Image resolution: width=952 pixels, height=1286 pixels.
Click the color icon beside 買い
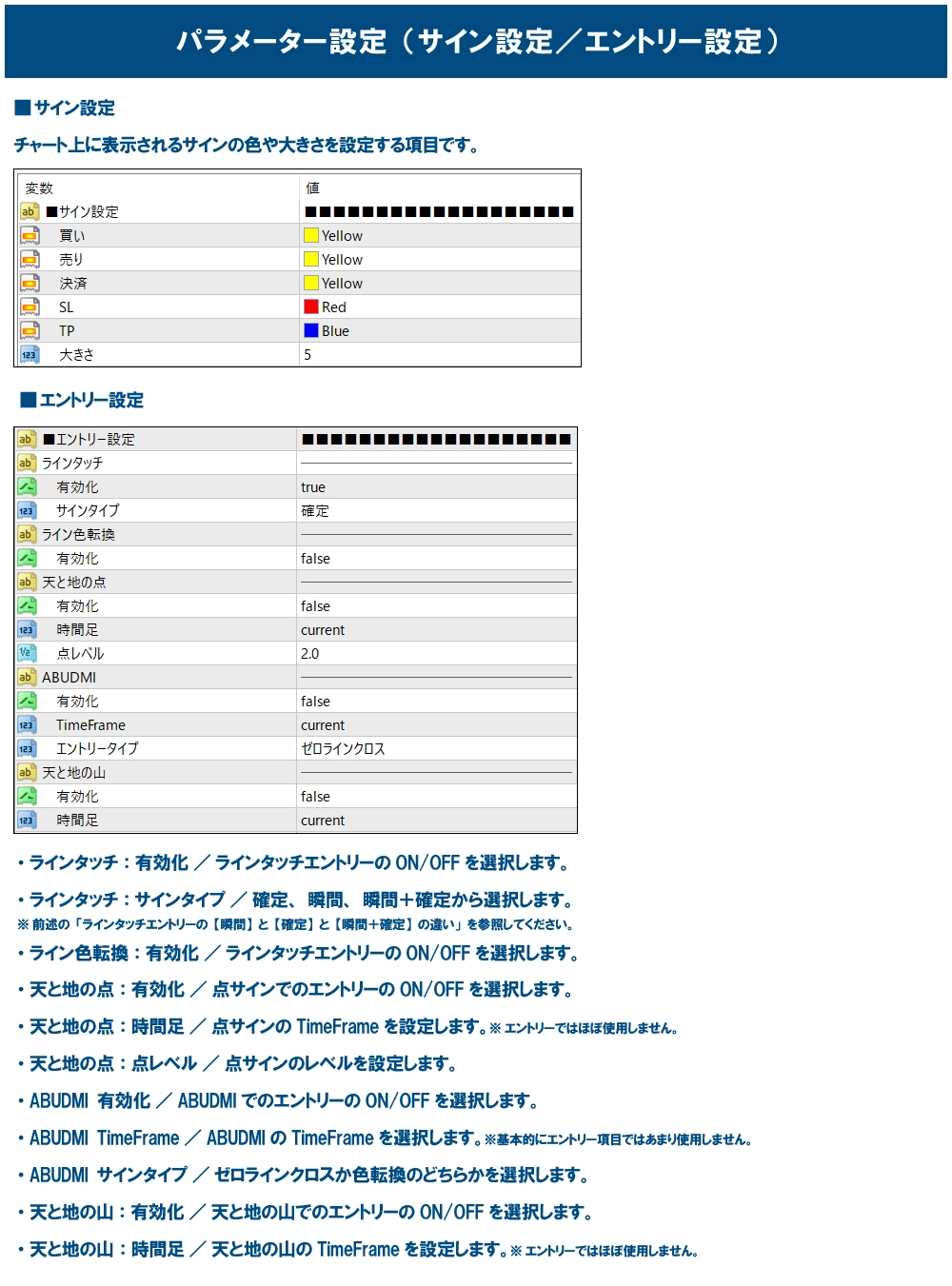click(30, 235)
